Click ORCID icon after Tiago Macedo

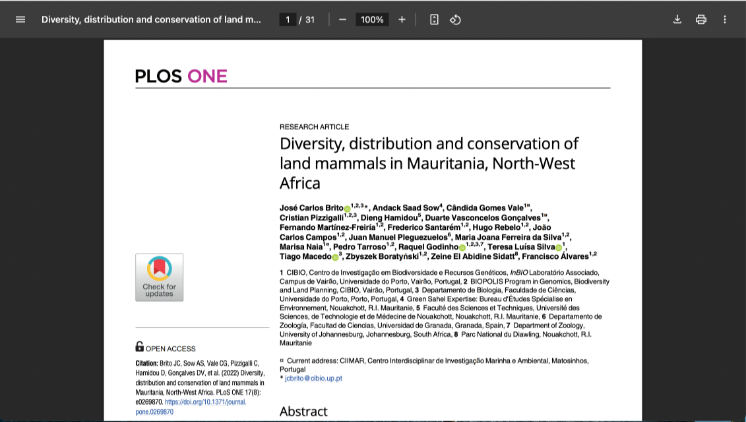[x=335, y=257]
